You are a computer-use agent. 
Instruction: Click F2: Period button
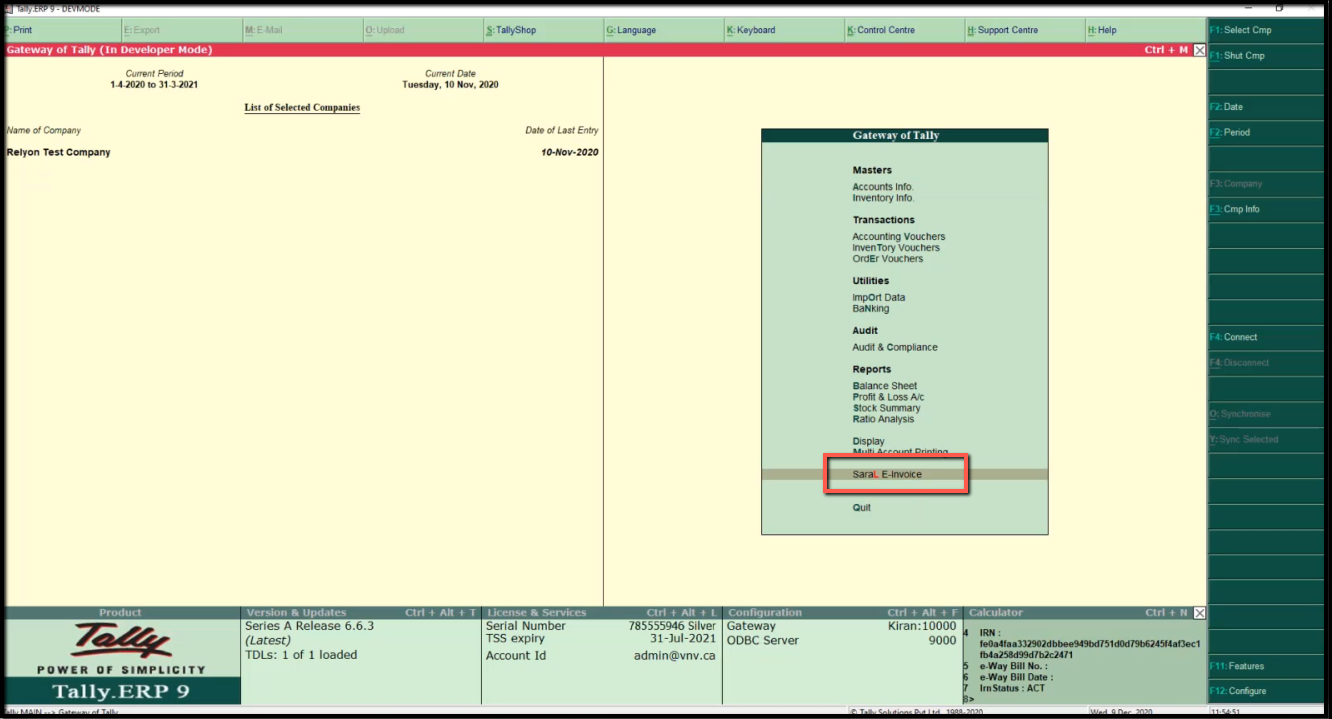[x=1268, y=132]
